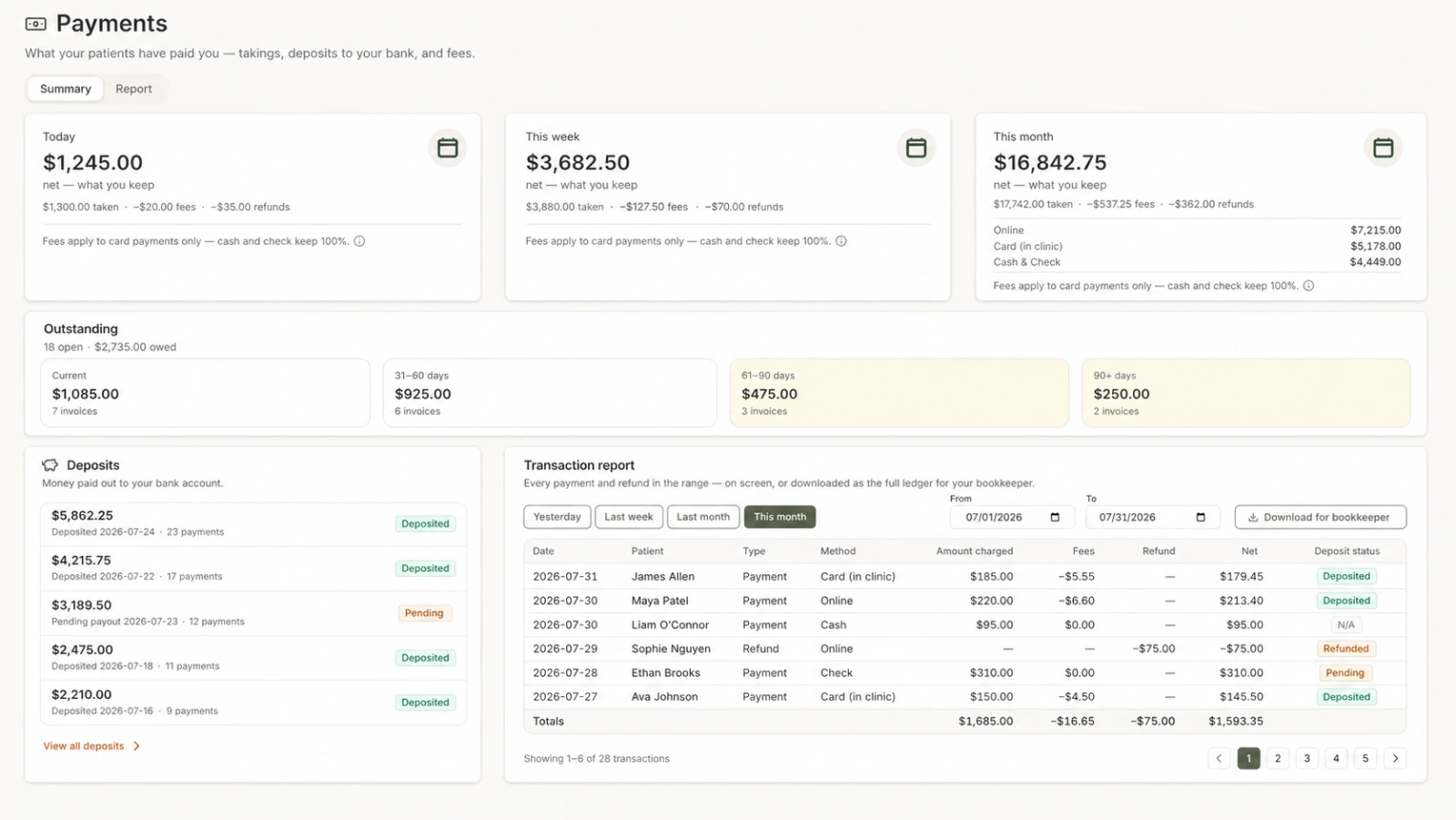
Task: Click the From date field 07/01/2026
Action: (x=1012, y=517)
